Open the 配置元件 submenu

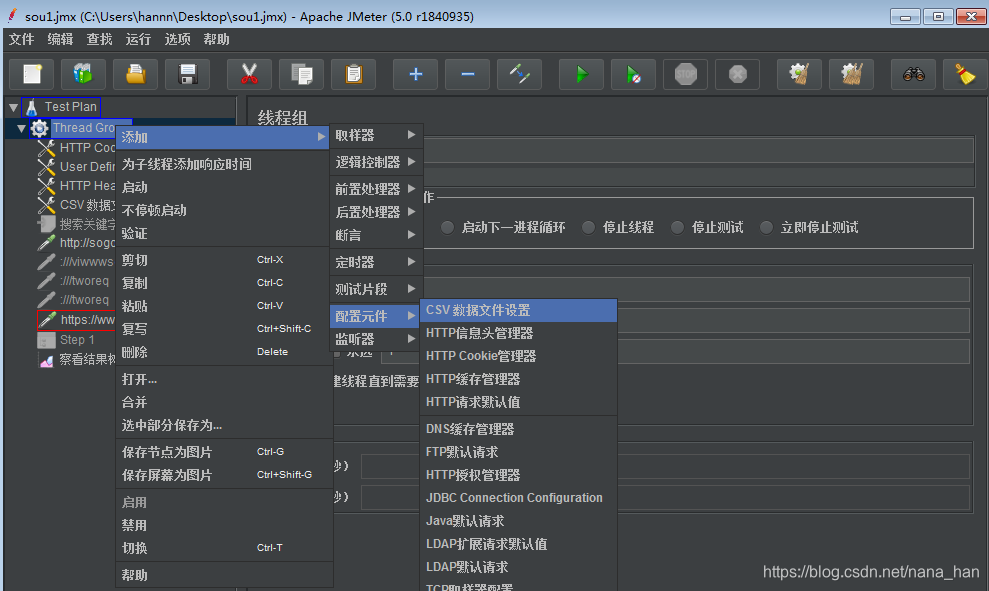pos(376,316)
